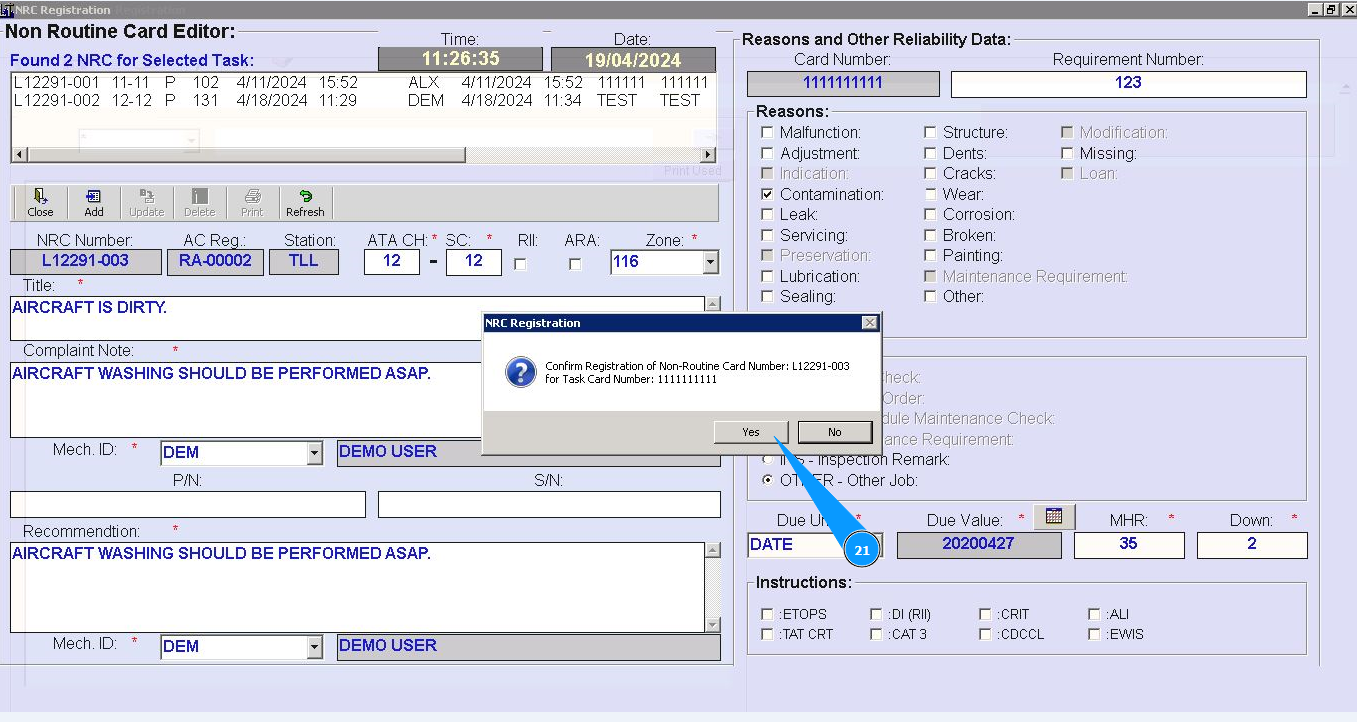Image resolution: width=1357 pixels, height=722 pixels.
Task: Click the S/N input field
Action: [549, 504]
